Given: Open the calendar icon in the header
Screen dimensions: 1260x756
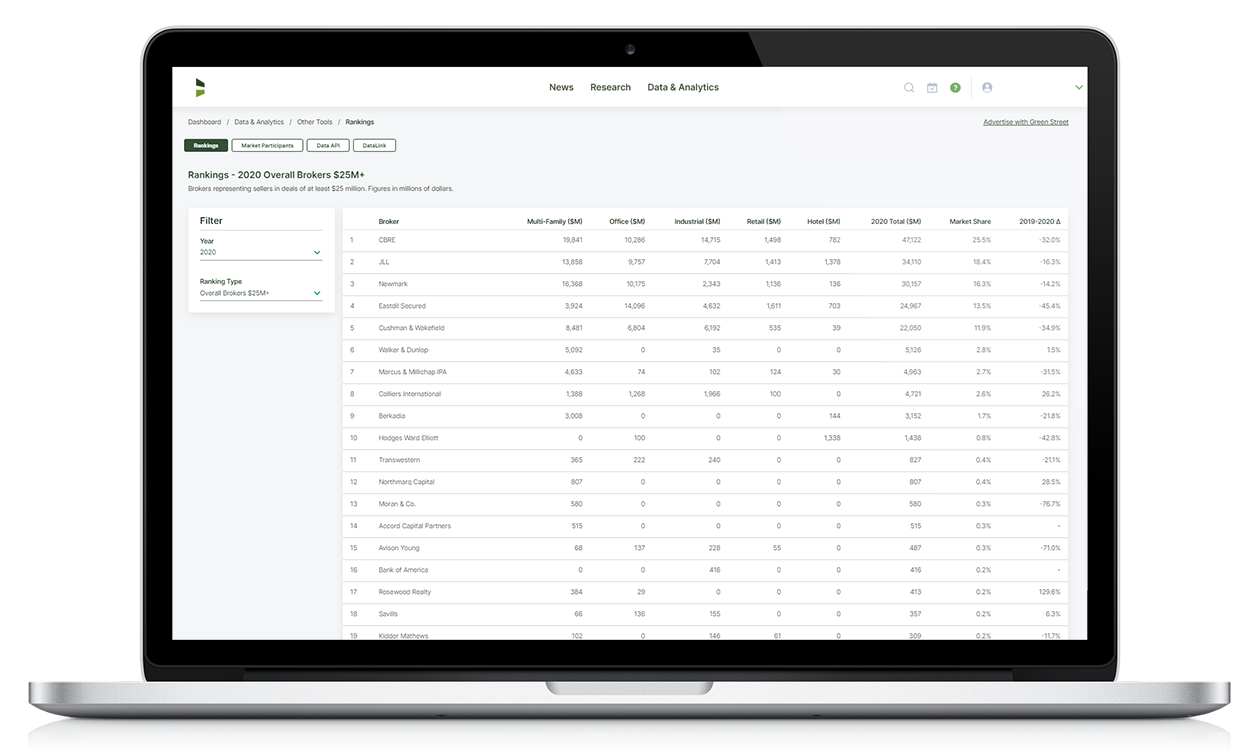Looking at the screenshot, I should [932, 88].
